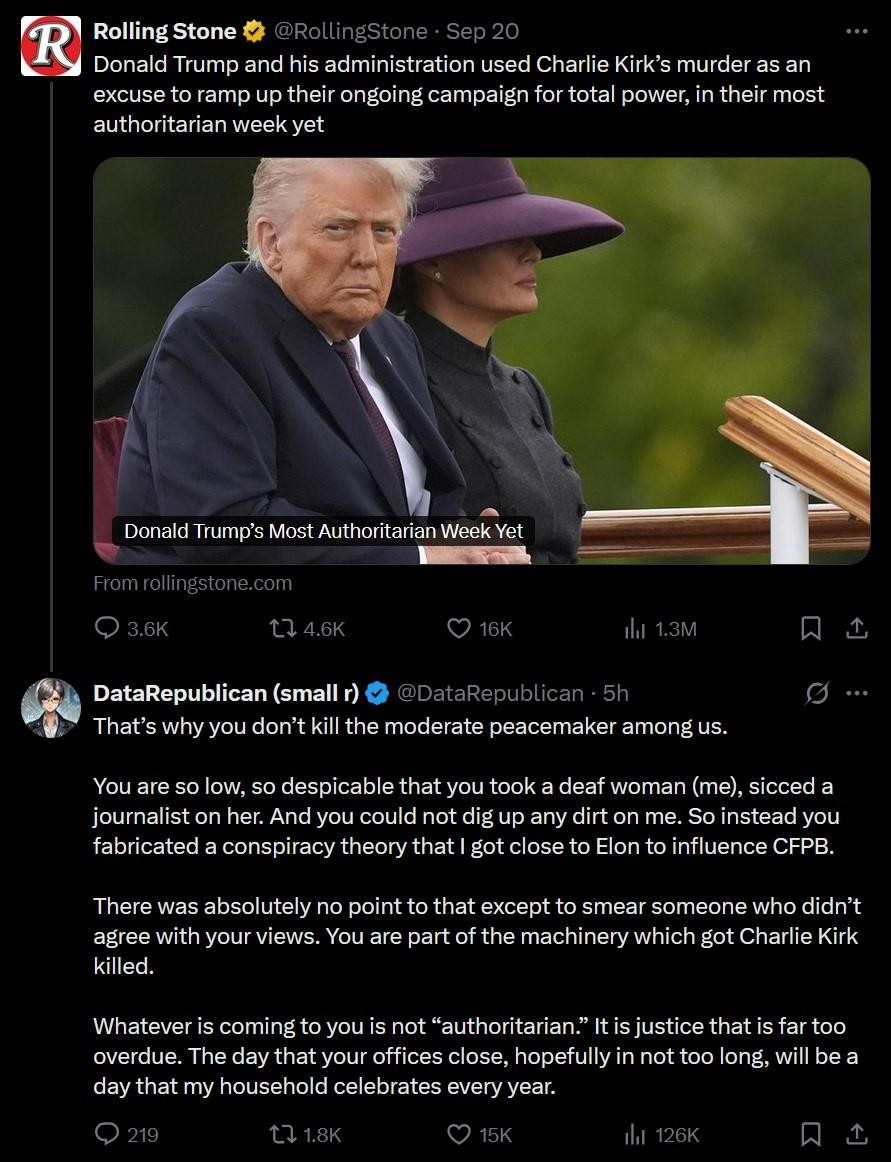Bookmark DataRepublican's reply

click(x=811, y=1135)
